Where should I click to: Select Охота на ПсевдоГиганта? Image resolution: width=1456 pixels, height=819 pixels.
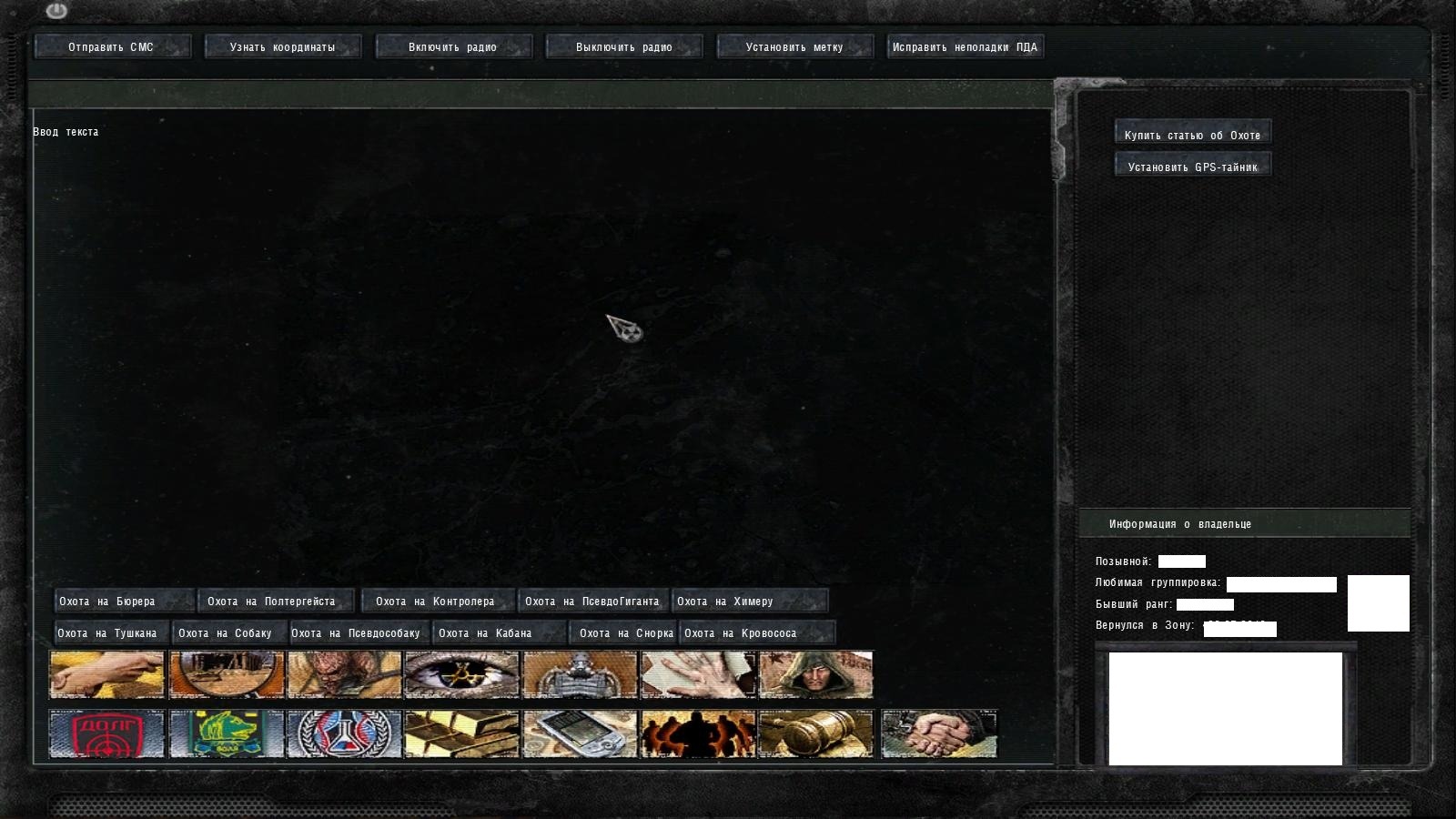click(x=593, y=601)
